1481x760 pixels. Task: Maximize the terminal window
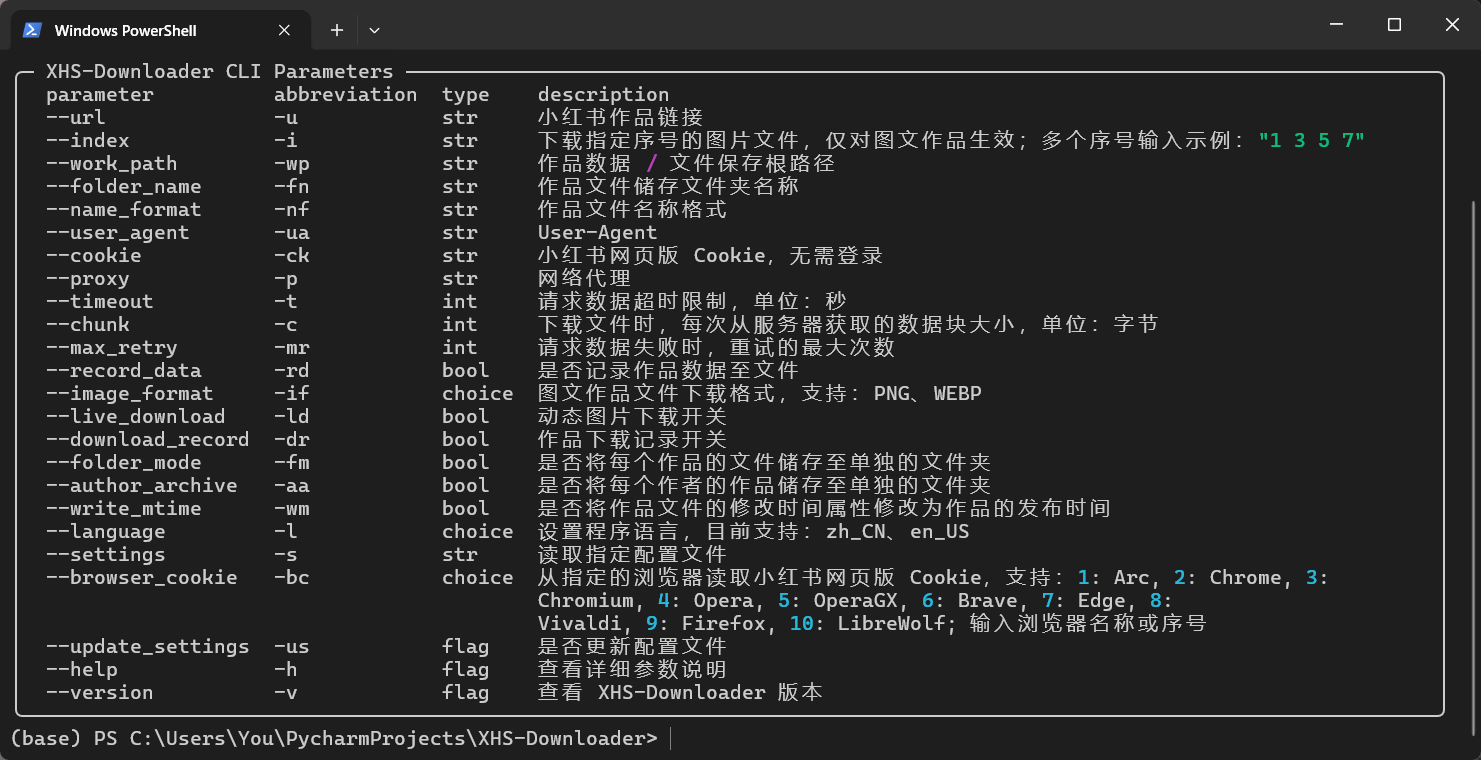pyautogui.click(x=1394, y=25)
